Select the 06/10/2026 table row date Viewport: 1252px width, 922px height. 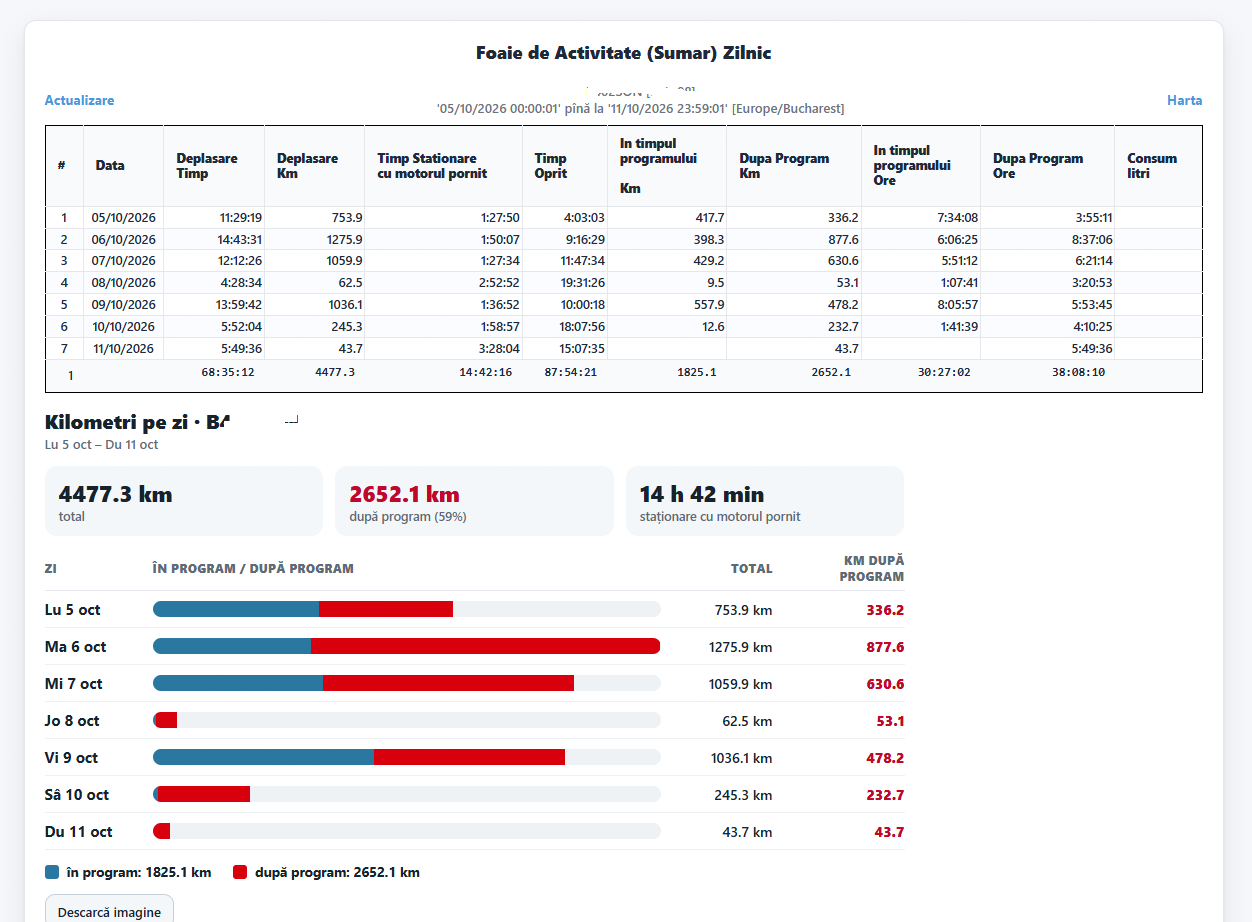tap(124, 239)
